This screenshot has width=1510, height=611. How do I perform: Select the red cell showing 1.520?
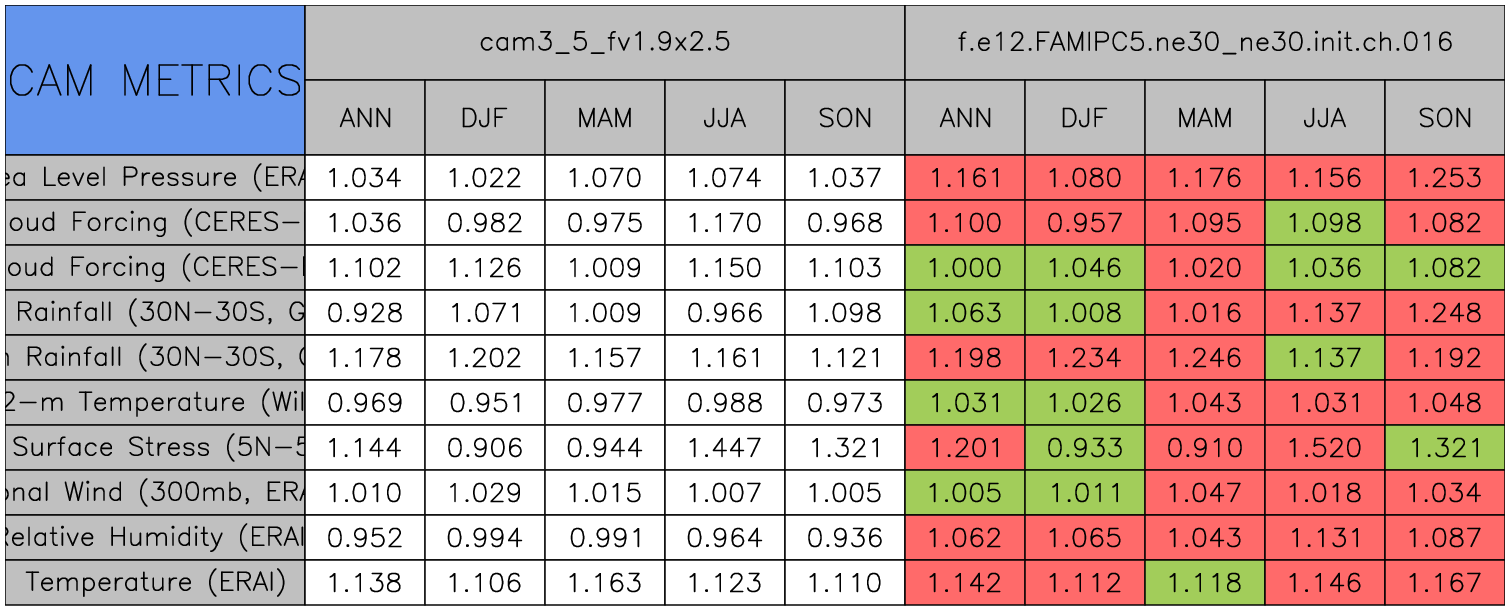click(1325, 448)
